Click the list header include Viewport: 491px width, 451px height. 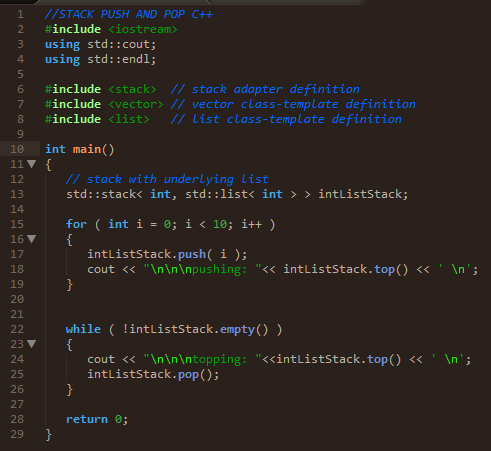[x=97, y=119]
